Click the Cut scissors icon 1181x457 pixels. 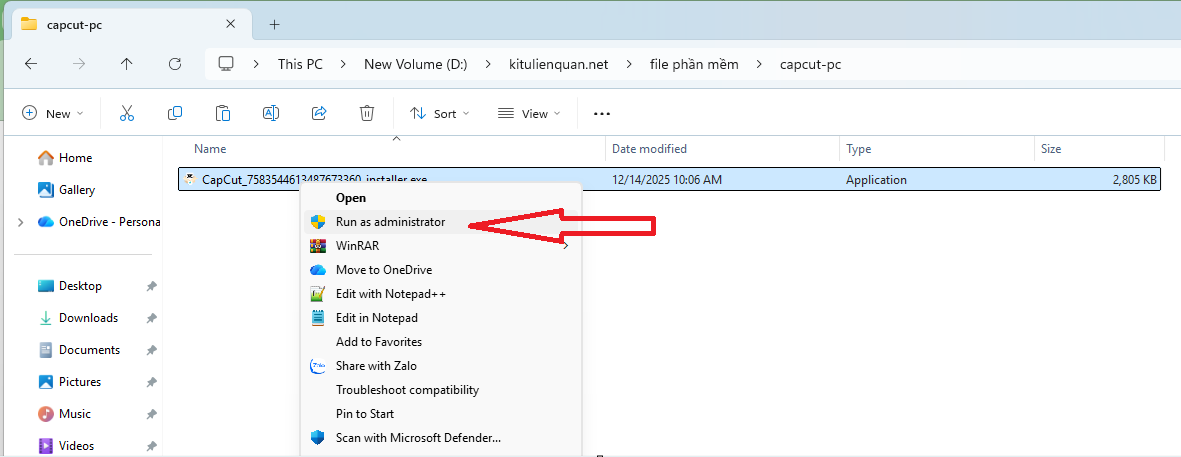pyautogui.click(x=127, y=113)
